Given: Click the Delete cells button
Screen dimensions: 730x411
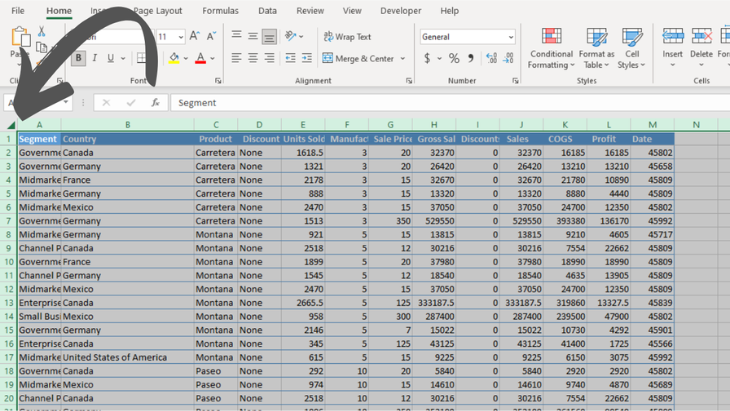Looking at the screenshot, I should pyautogui.click(x=701, y=48).
